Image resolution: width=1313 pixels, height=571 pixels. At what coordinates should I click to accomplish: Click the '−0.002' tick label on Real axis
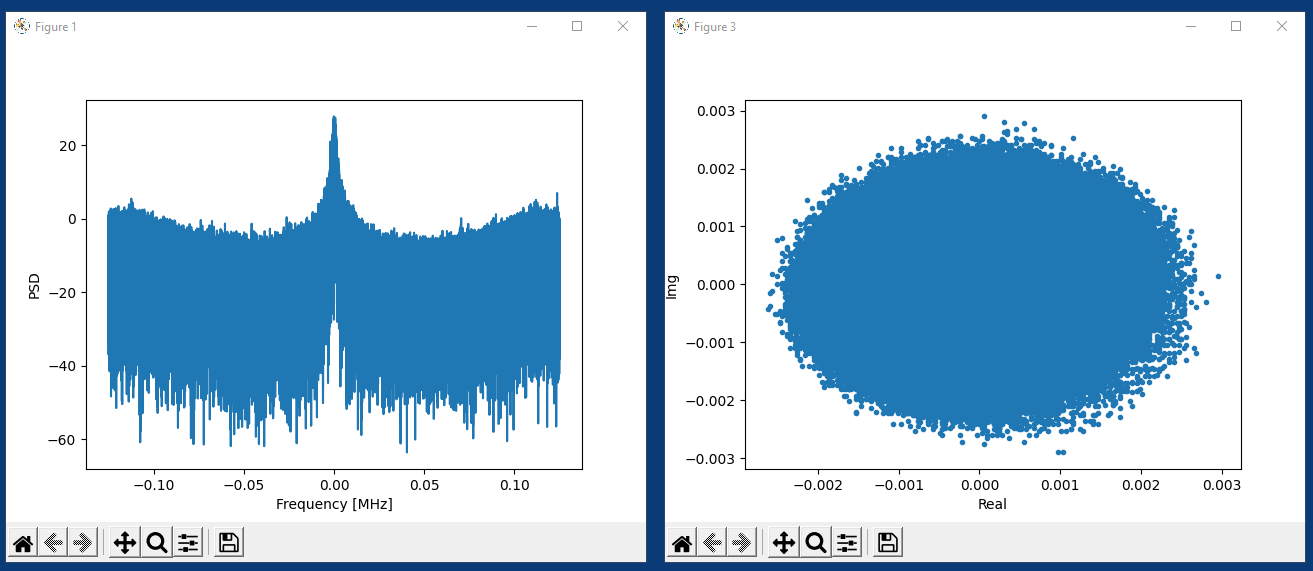817,485
